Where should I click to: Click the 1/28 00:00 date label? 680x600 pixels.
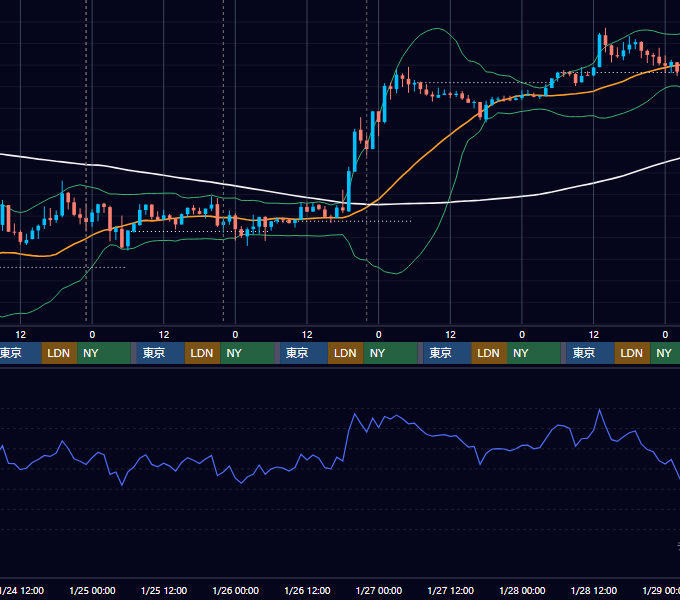click(x=522, y=590)
